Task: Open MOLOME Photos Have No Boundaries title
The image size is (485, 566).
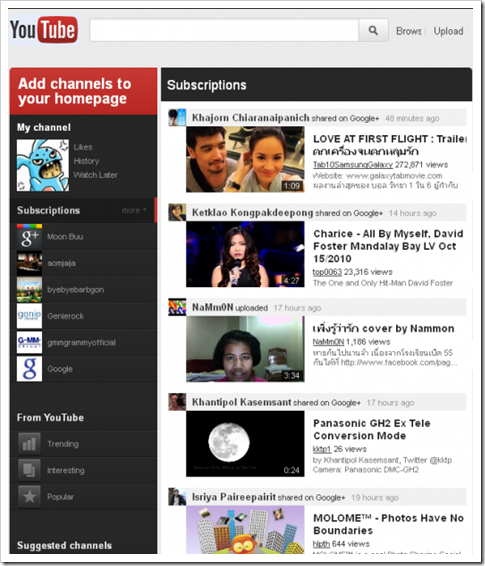Action: pyautogui.click(x=388, y=524)
